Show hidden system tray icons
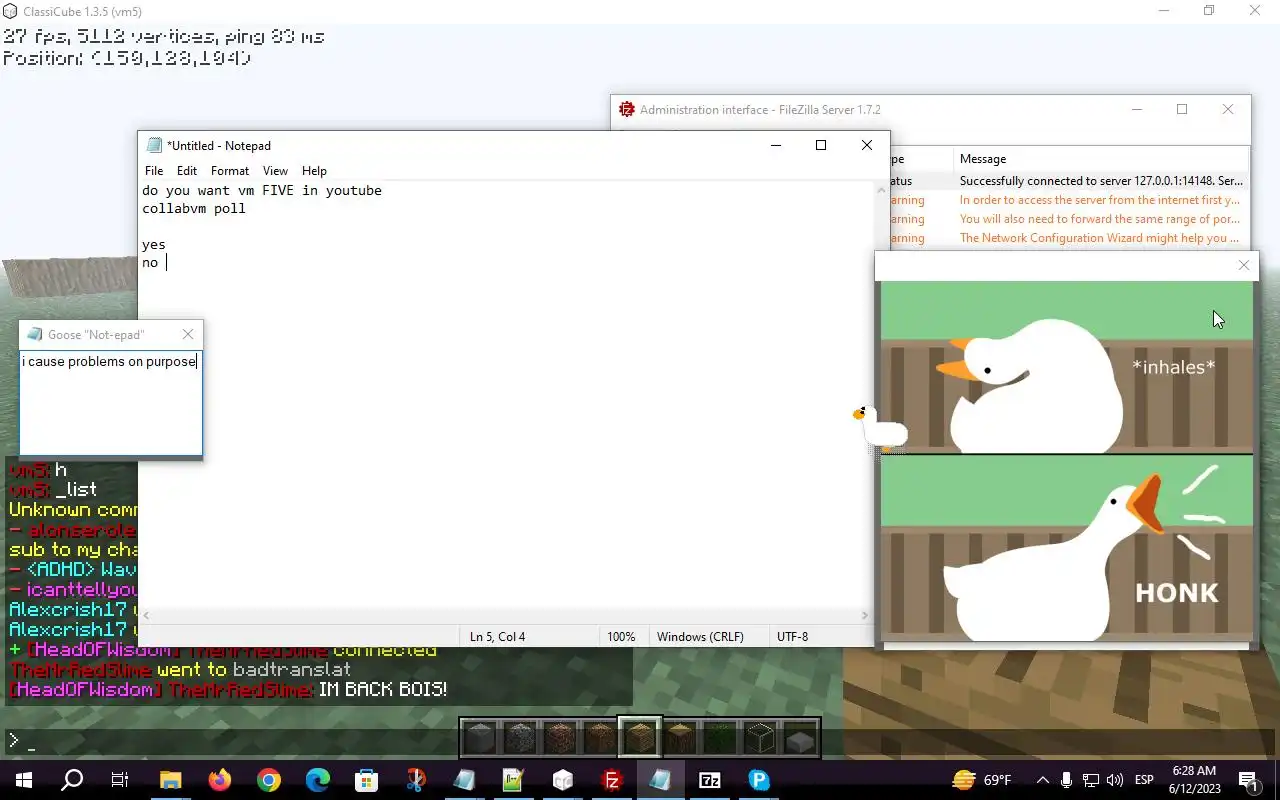 [x=1043, y=780]
